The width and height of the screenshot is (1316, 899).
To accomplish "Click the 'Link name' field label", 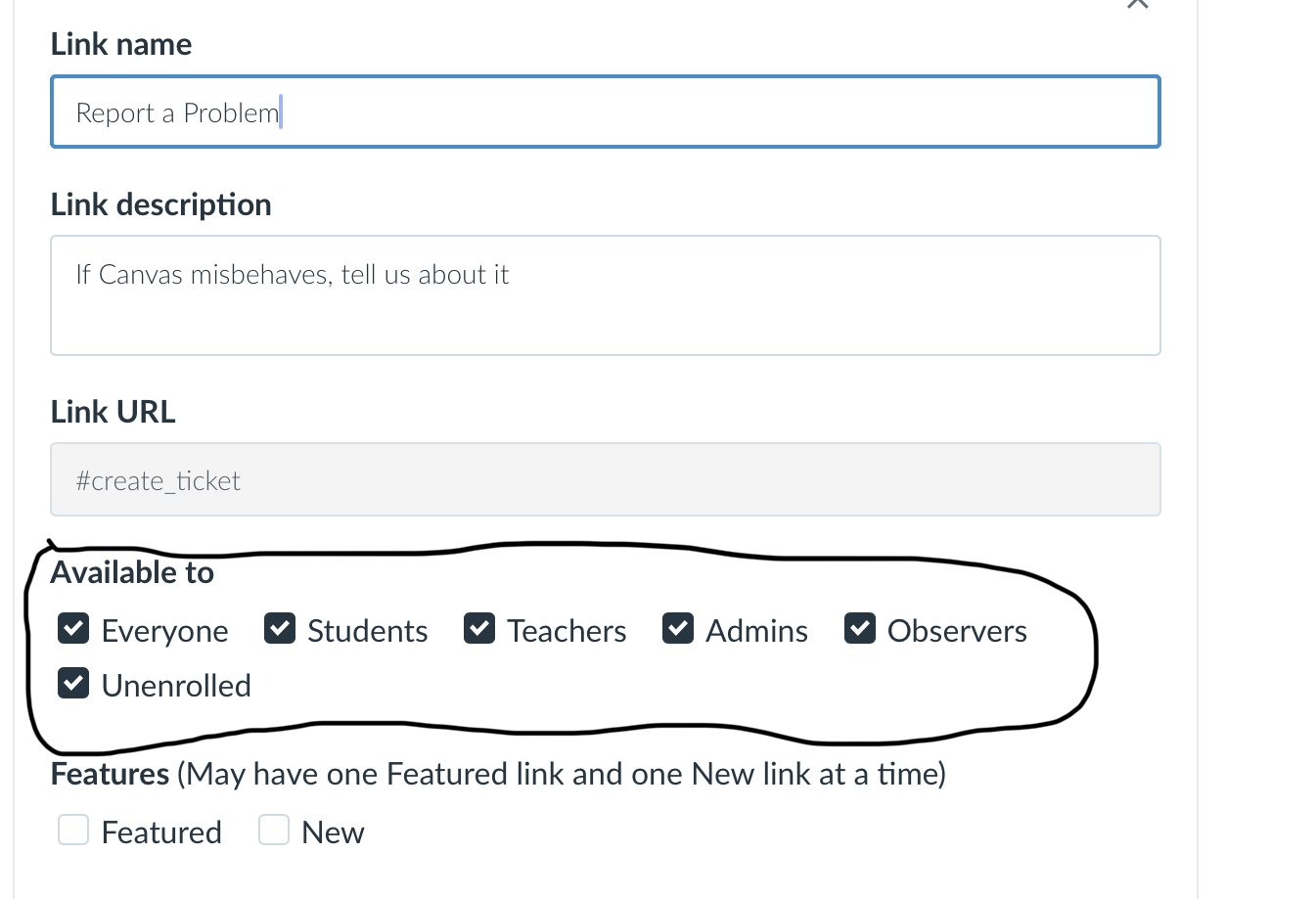I will (120, 44).
